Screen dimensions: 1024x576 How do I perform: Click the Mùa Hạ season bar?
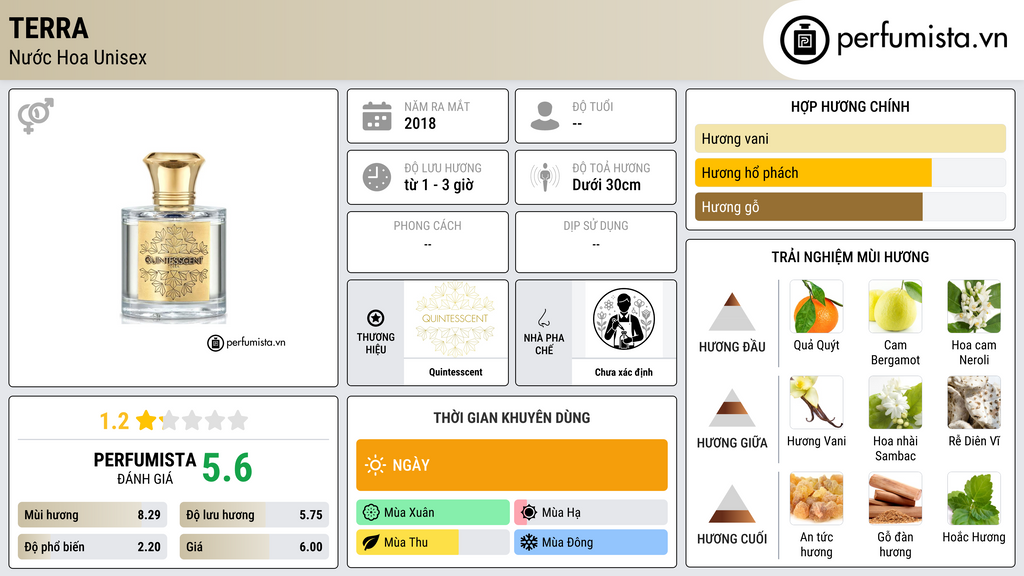pos(591,512)
